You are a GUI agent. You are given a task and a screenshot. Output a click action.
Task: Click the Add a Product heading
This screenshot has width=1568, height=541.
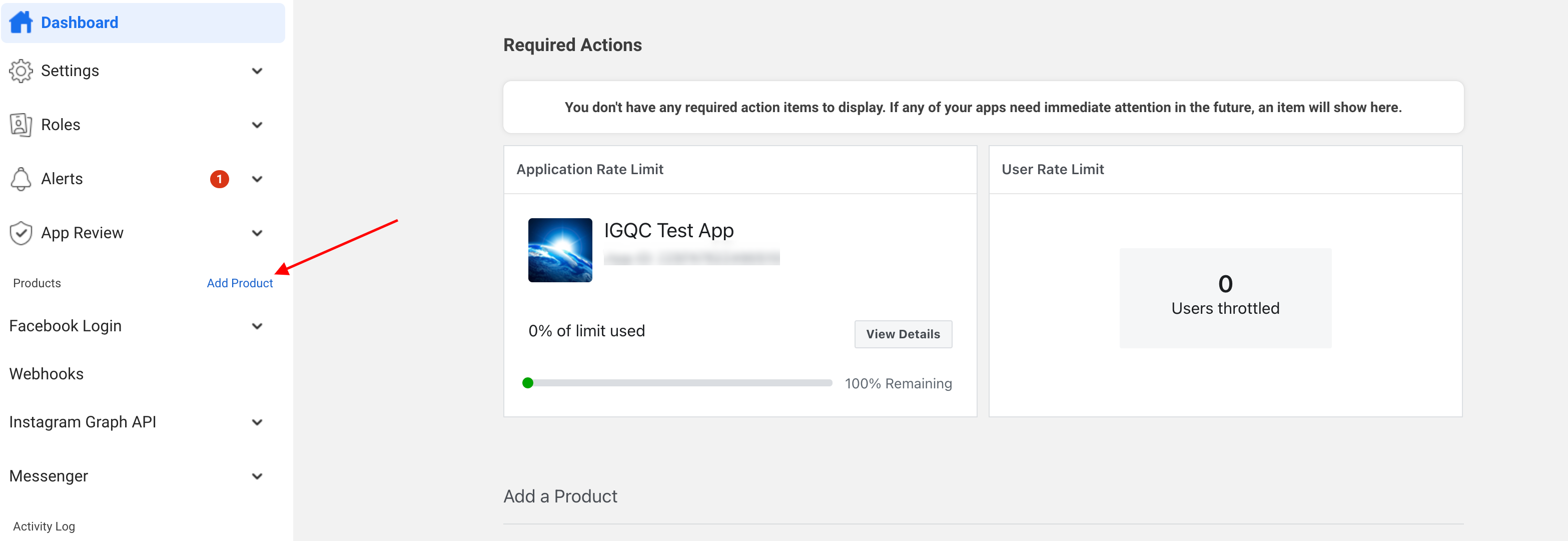(560, 496)
